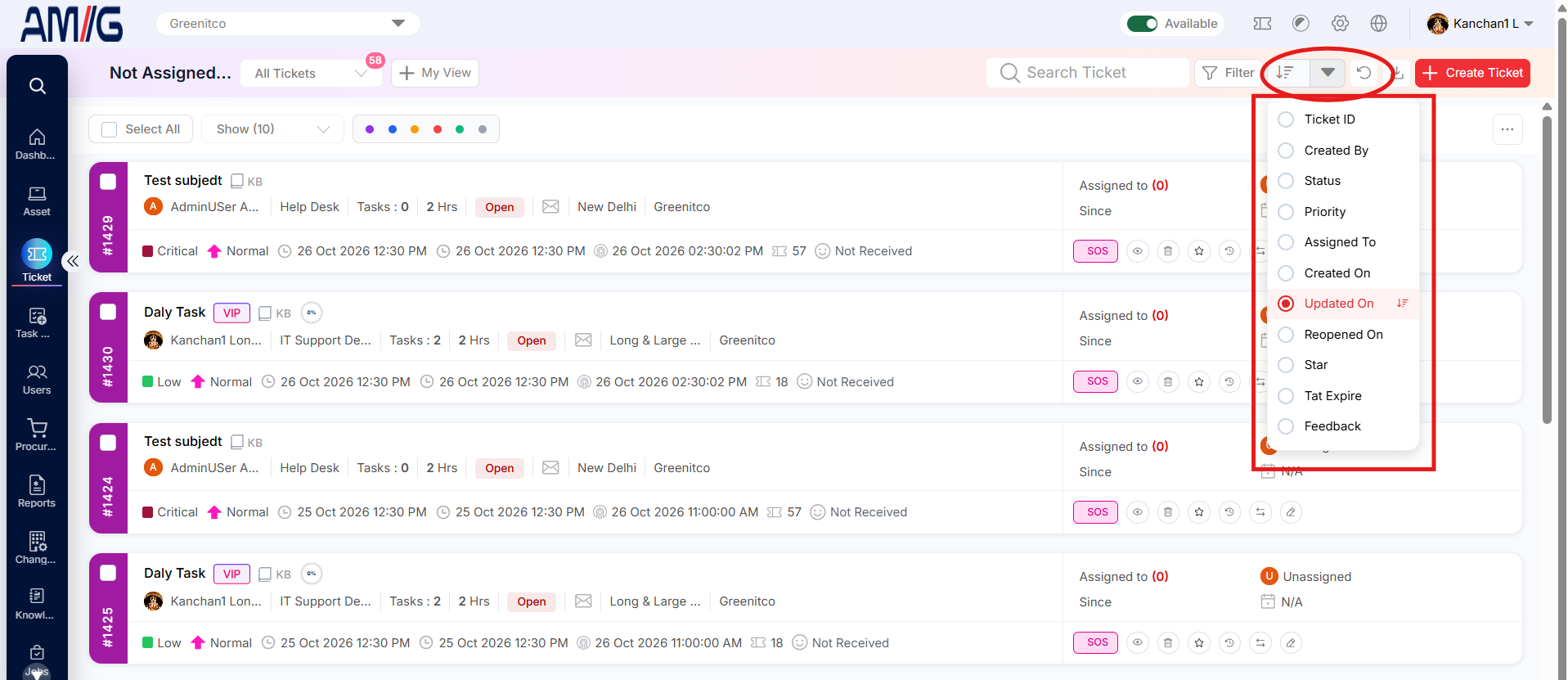
Task: Tick the checkbox for ticket #1429
Action: pyautogui.click(x=108, y=182)
